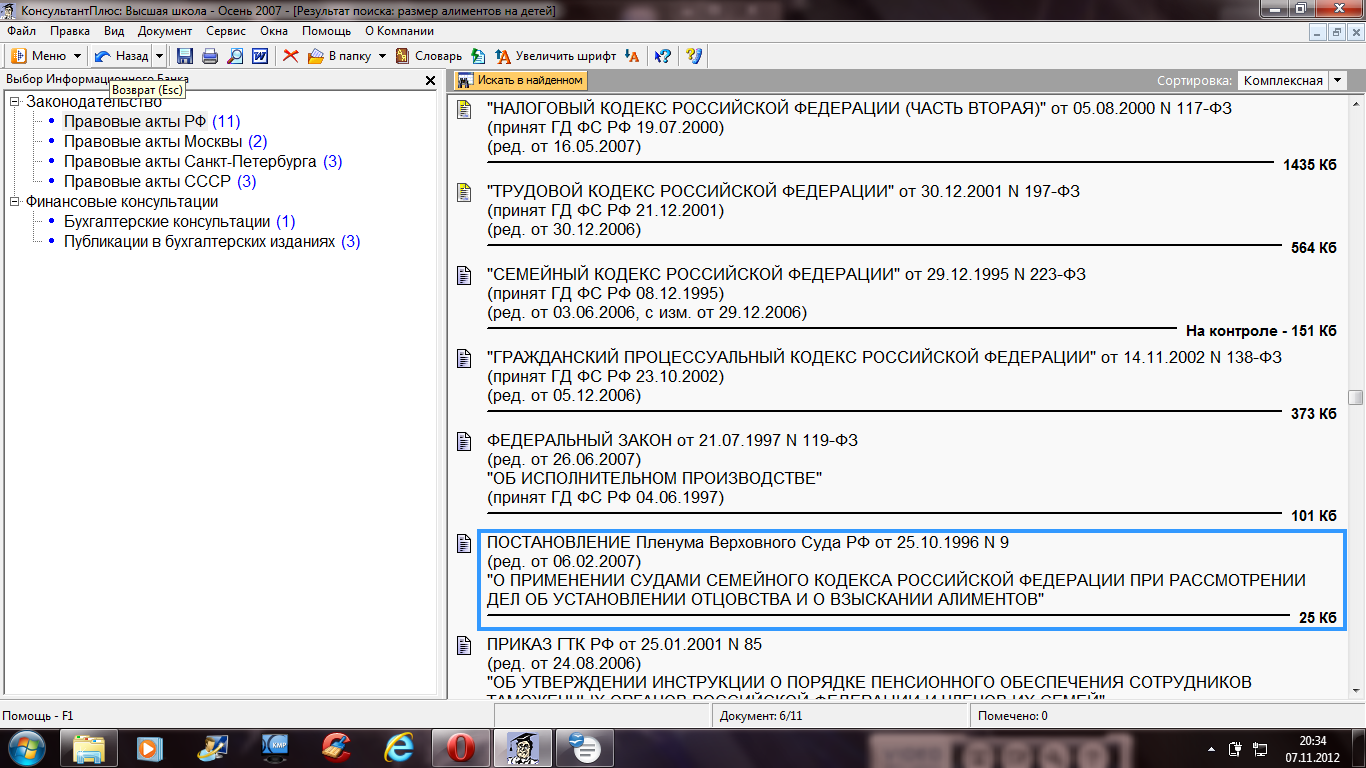Click document icon beside Приказ ГТК
This screenshot has width=1366, height=768.
463,645
